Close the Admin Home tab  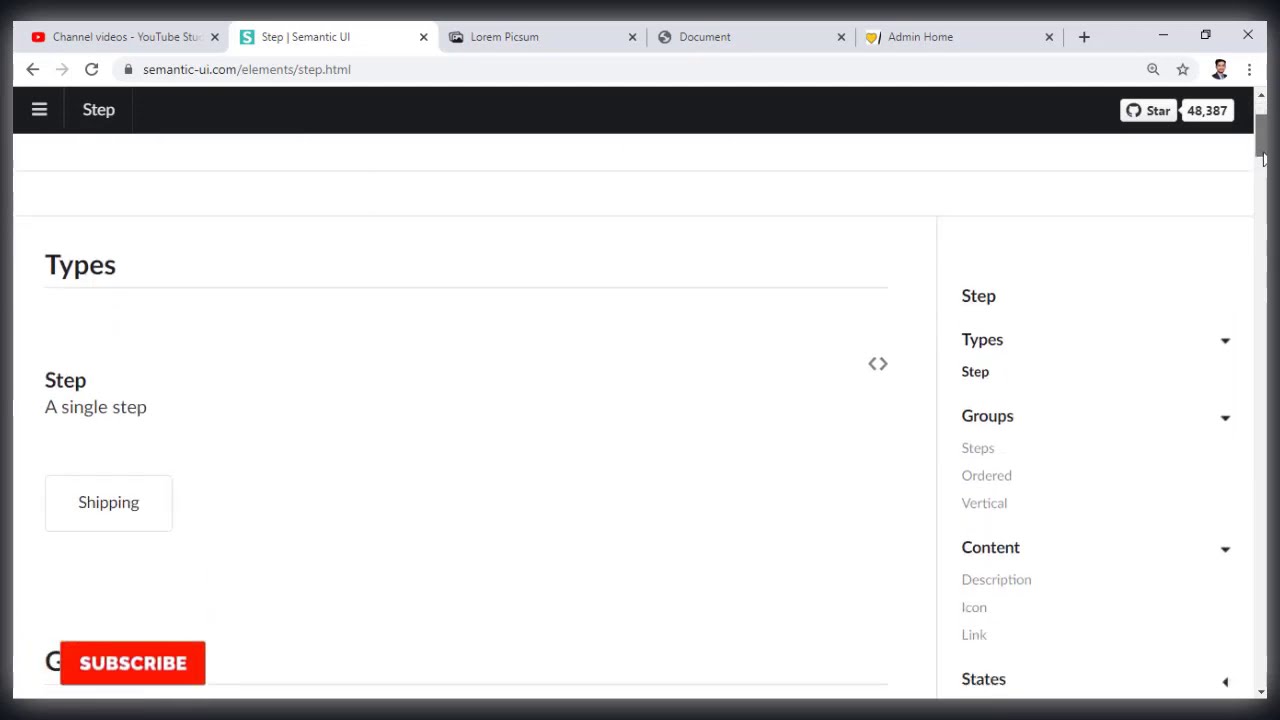tap(1049, 37)
